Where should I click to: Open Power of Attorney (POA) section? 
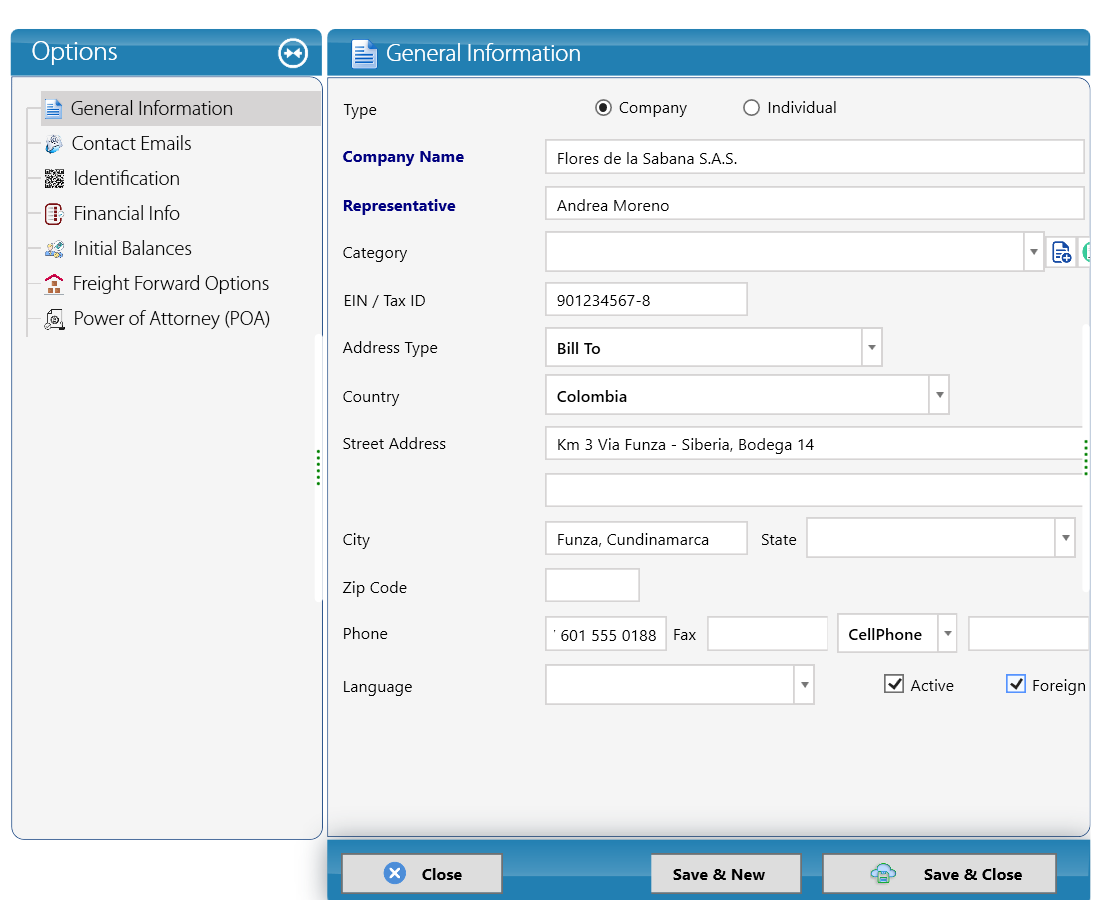[x=172, y=319]
